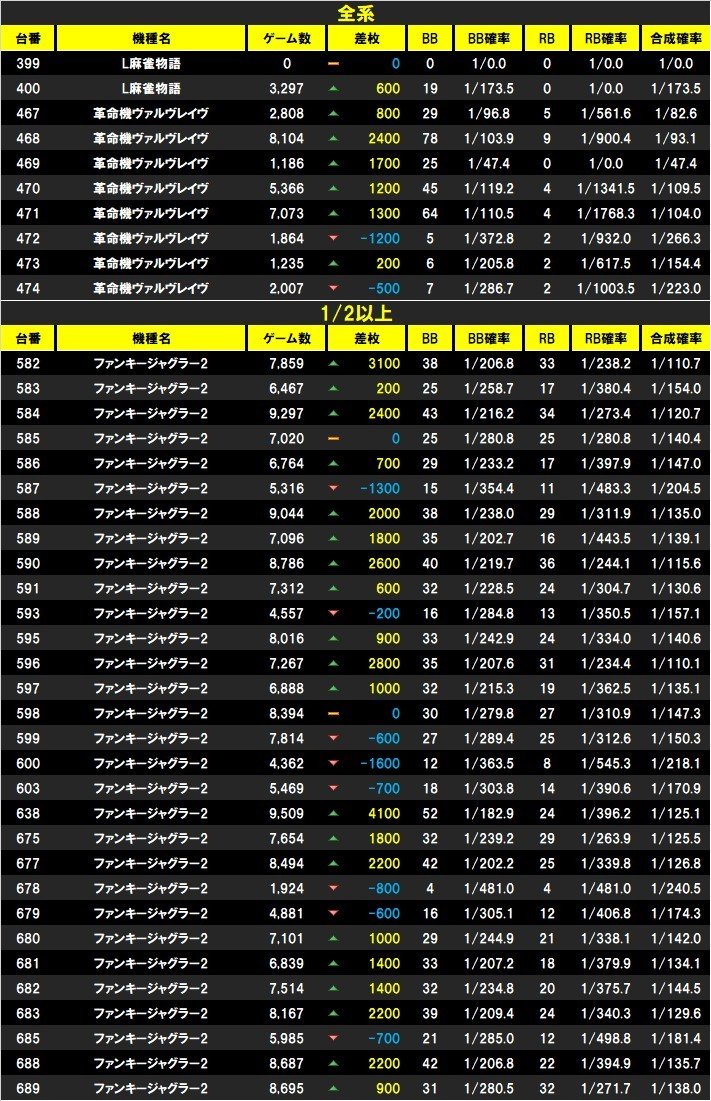Click the 差枚 header in the 1/2以上 table

[x=366, y=338]
